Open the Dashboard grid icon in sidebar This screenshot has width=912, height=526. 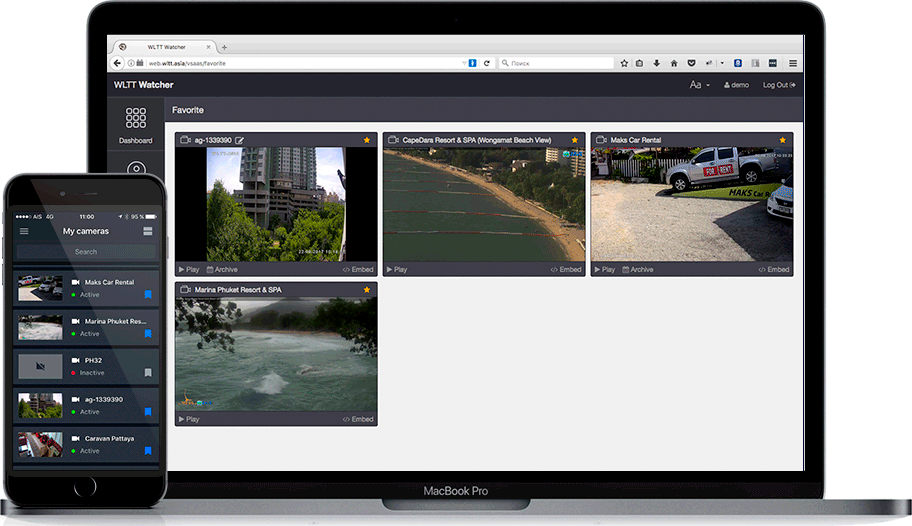pyautogui.click(x=136, y=119)
